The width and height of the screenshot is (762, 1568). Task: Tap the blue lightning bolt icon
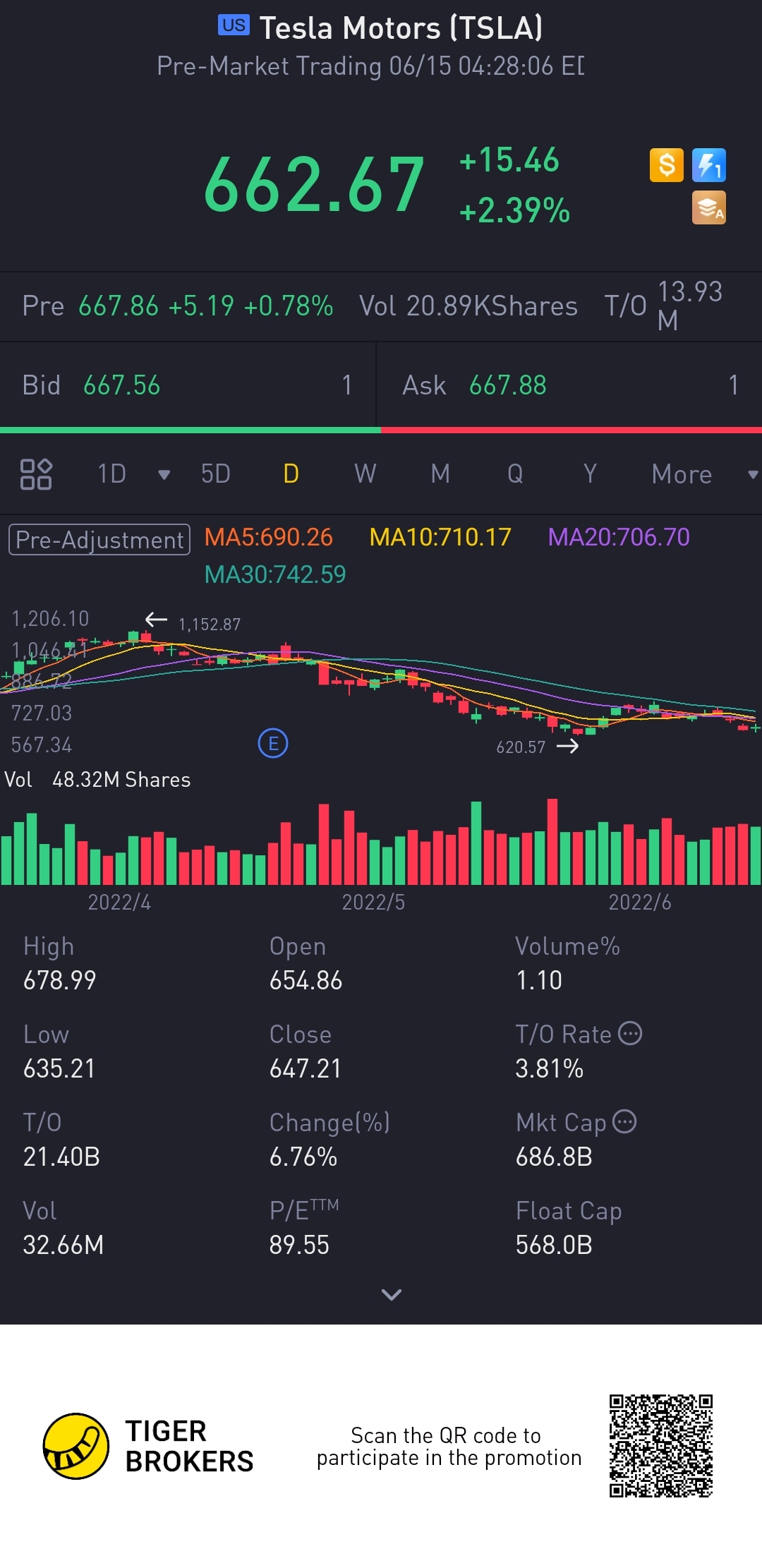709,166
